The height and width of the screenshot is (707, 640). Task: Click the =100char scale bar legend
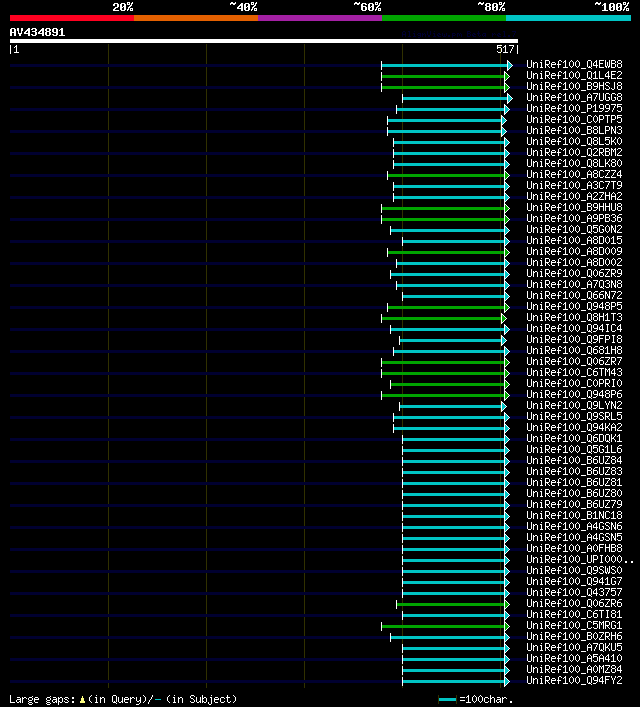pos(475,699)
